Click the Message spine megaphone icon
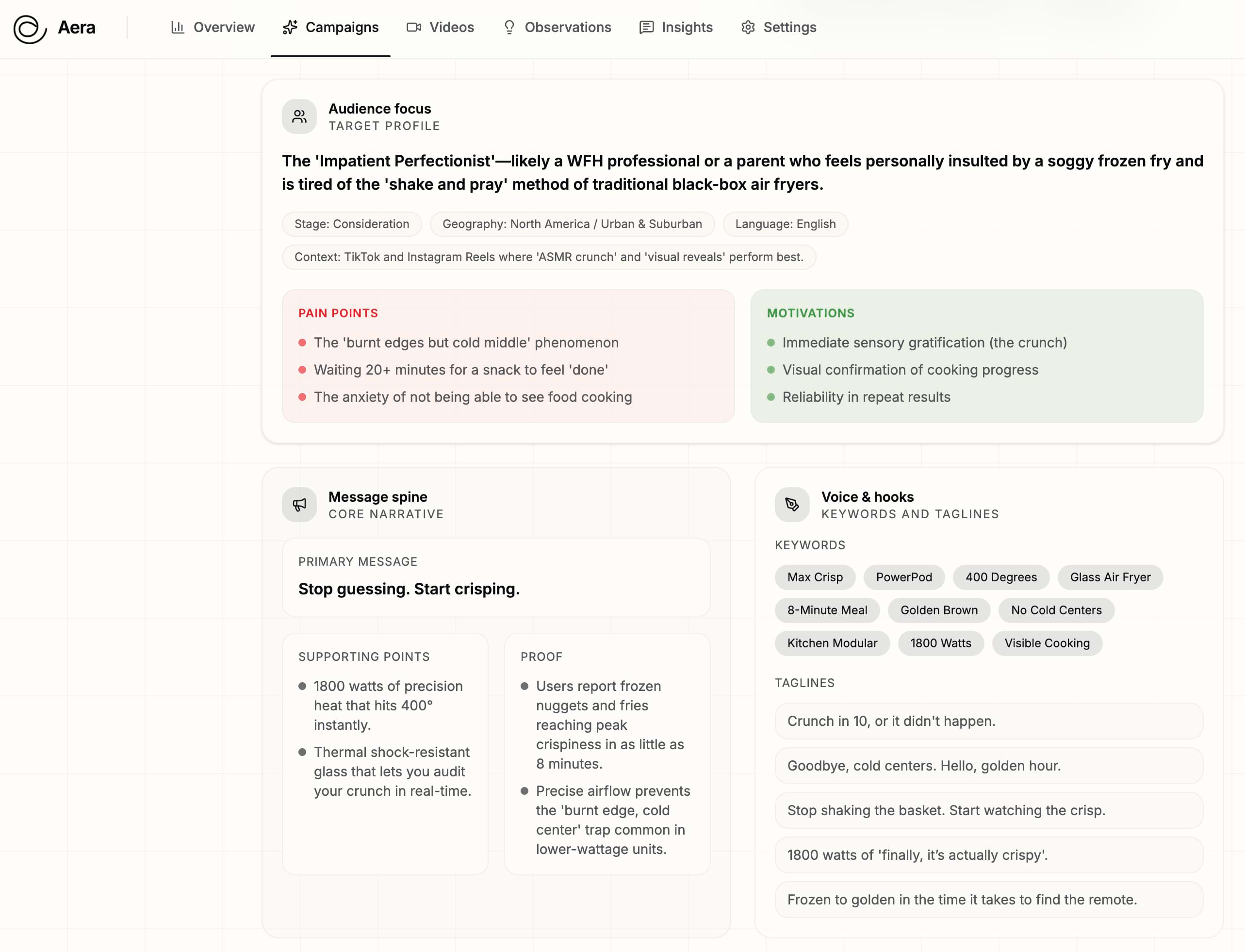The image size is (1245, 952). 299,504
